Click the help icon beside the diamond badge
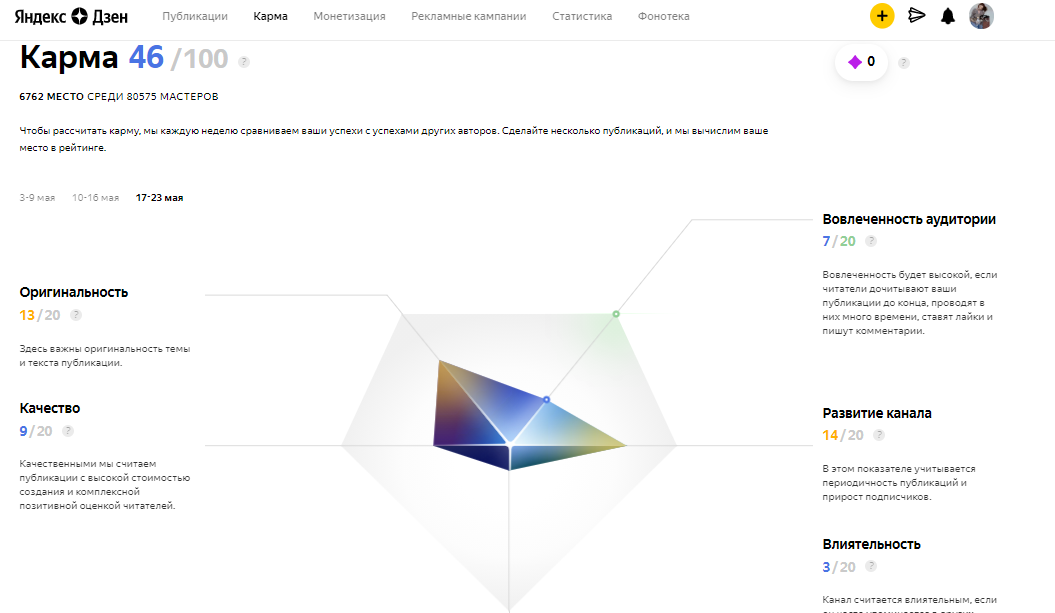The image size is (1055, 613). pos(904,63)
